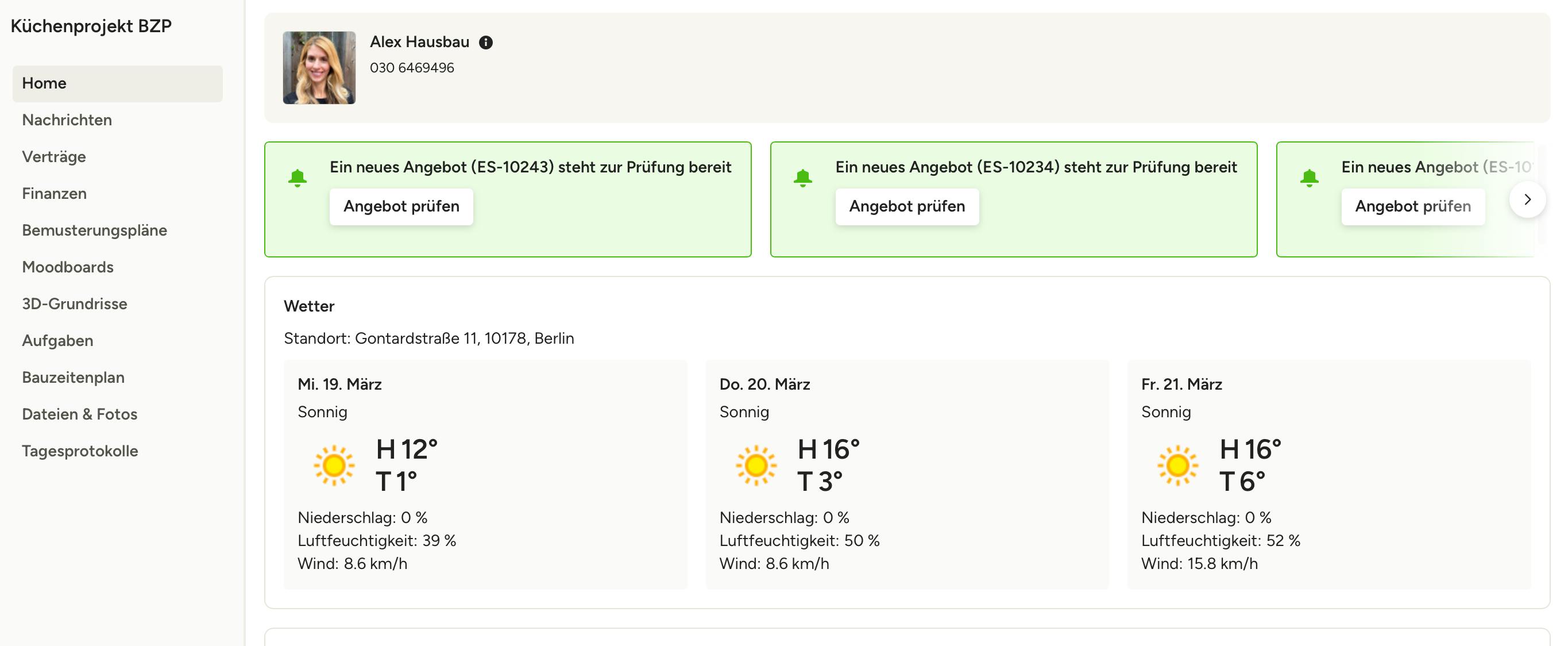
Task: Go to Verträge section
Action: (x=54, y=157)
